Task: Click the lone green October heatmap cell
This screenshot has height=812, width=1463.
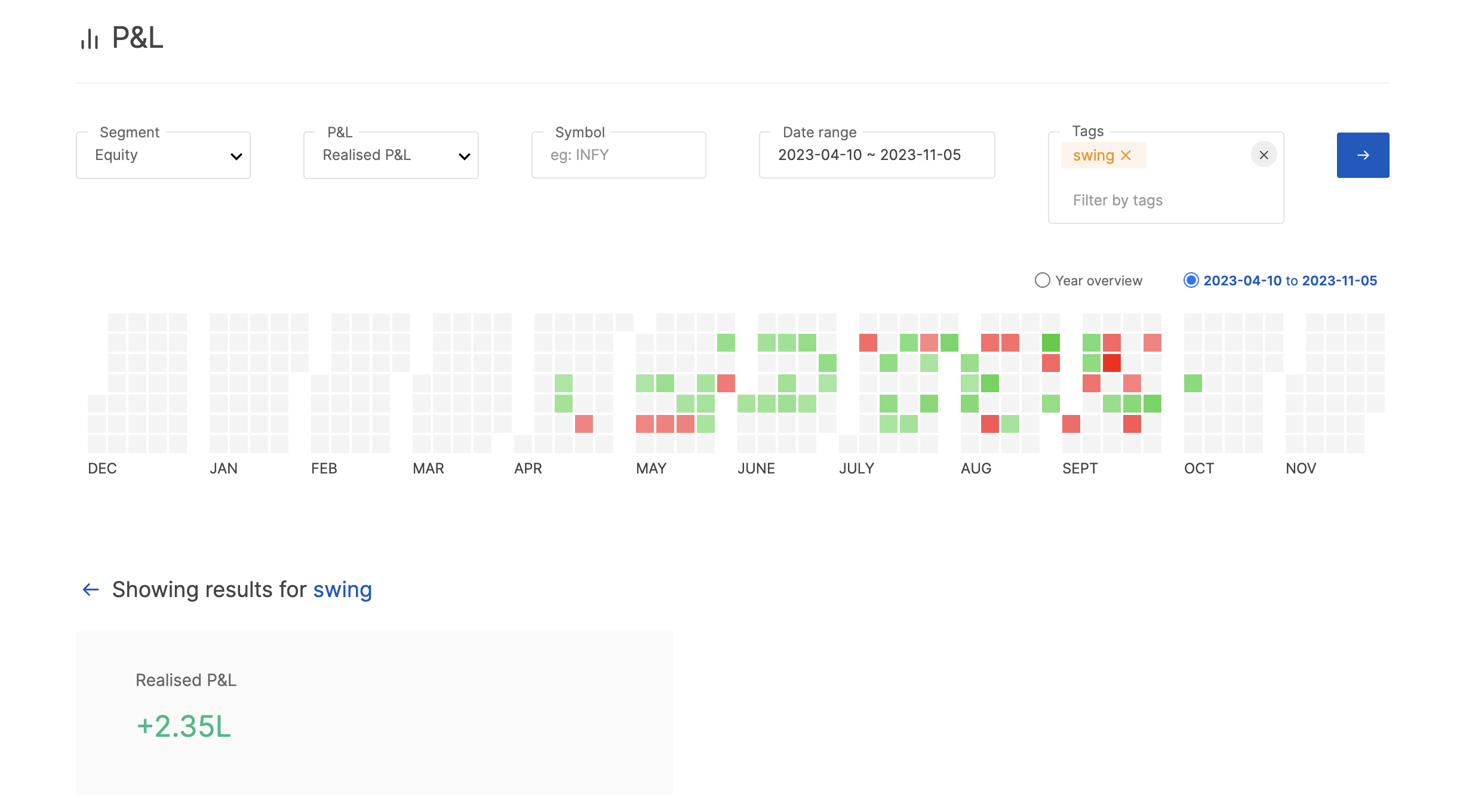Action: [1192, 383]
